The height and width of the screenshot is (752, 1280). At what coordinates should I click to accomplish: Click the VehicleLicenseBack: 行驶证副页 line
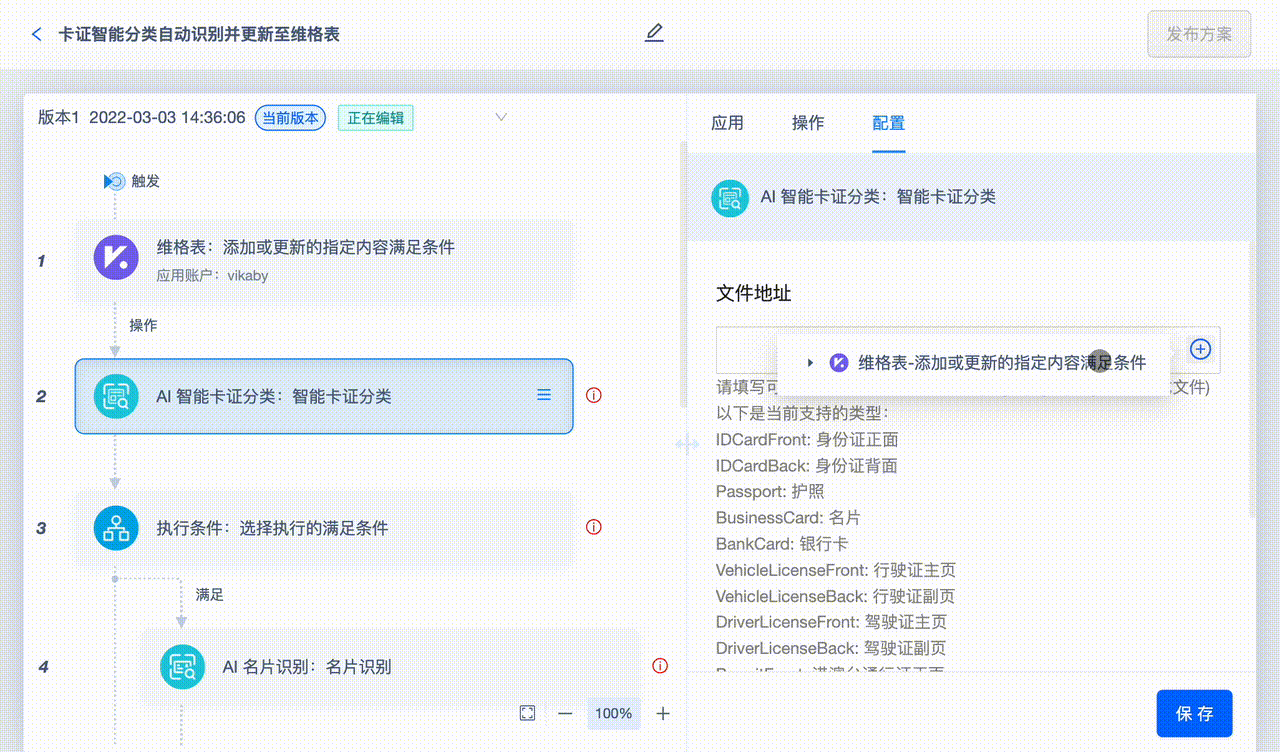(835, 596)
